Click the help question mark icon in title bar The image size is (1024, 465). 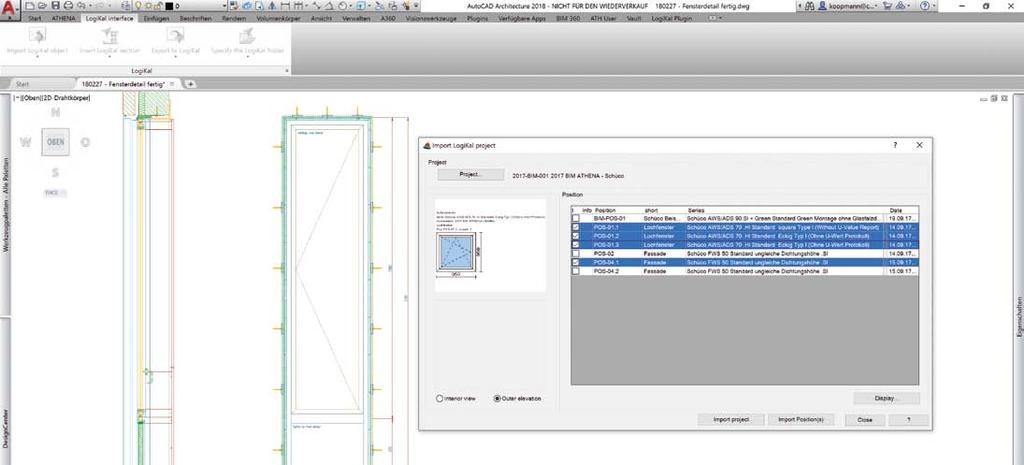tap(924, 5)
